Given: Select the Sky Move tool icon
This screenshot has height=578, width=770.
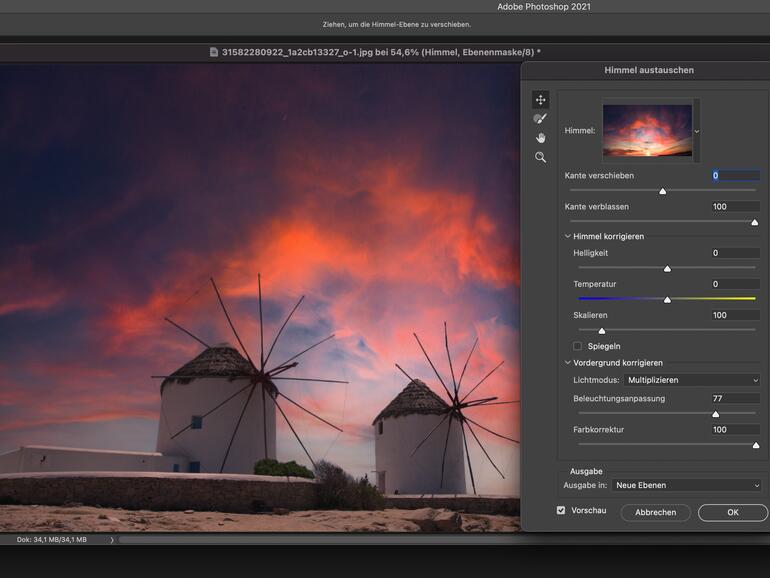Looking at the screenshot, I should click(541, 100).
